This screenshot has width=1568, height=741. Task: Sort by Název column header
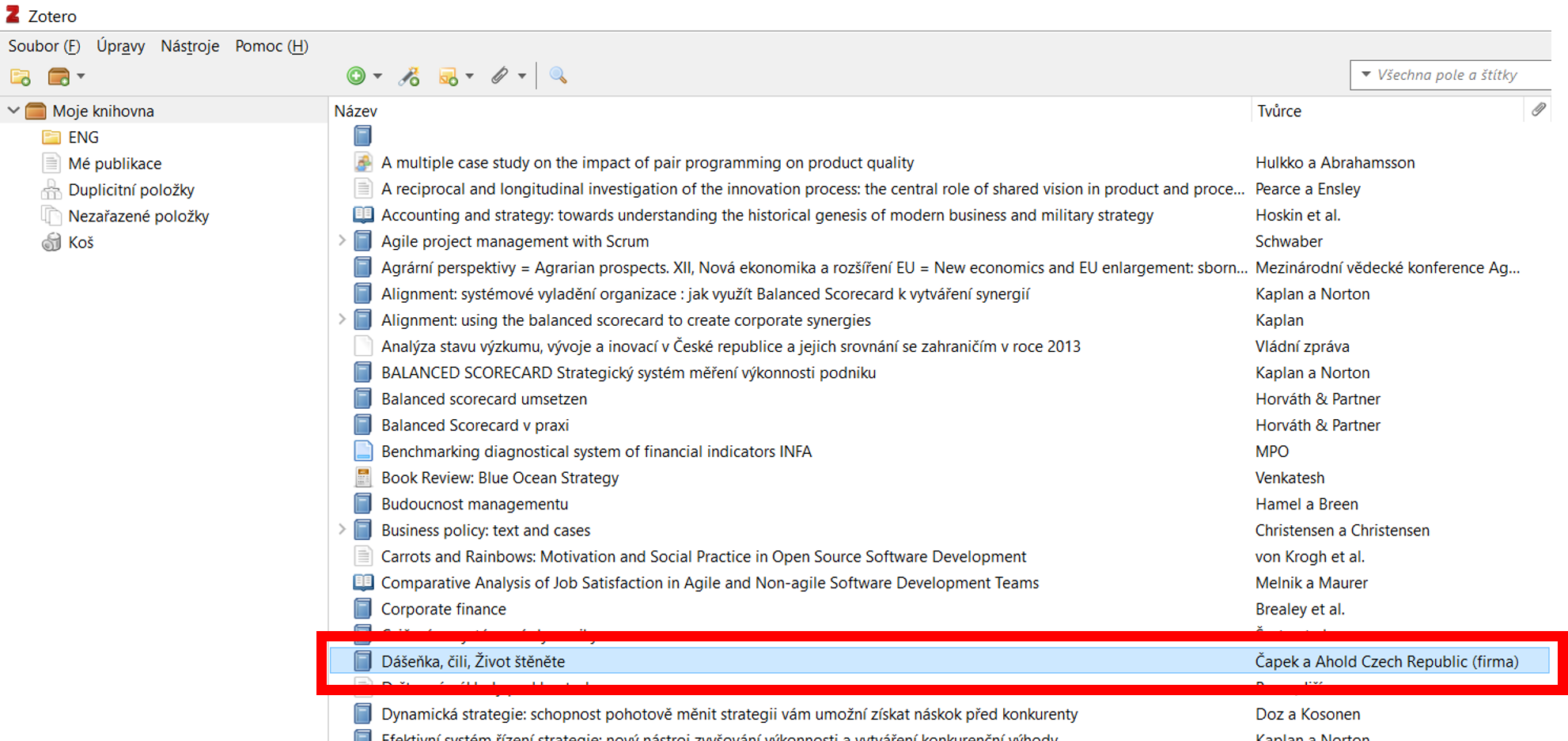[x=356, y=111]
